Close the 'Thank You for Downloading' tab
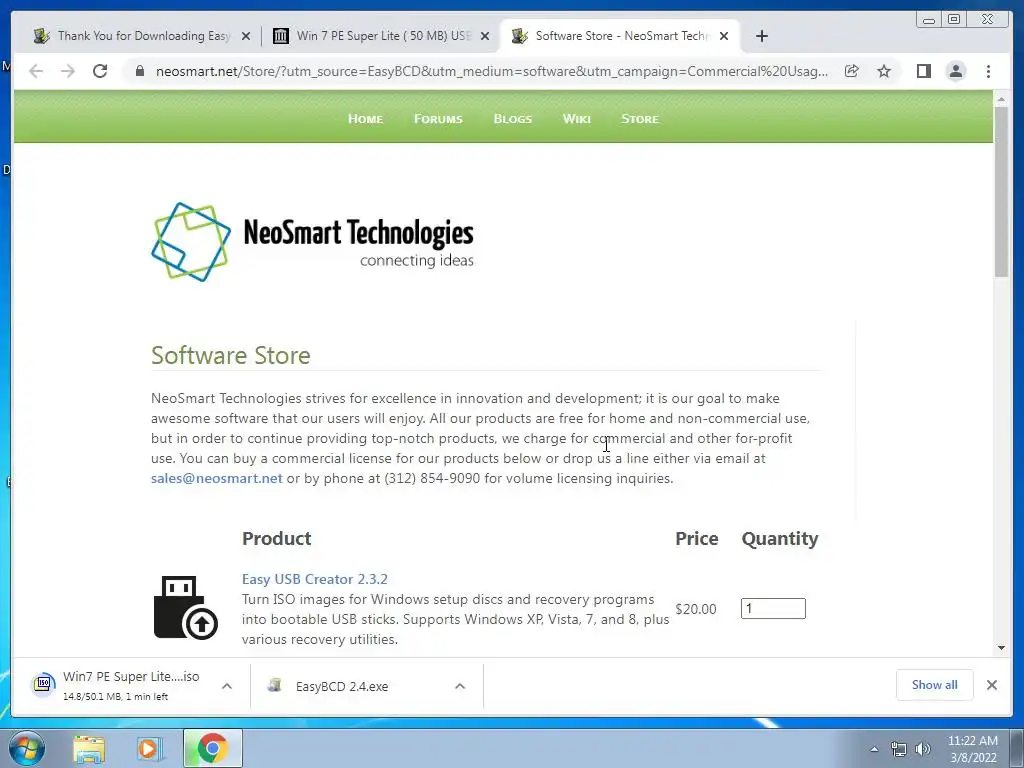The image size is (1024, 768). pyautogui.click(x=246, y=37)
